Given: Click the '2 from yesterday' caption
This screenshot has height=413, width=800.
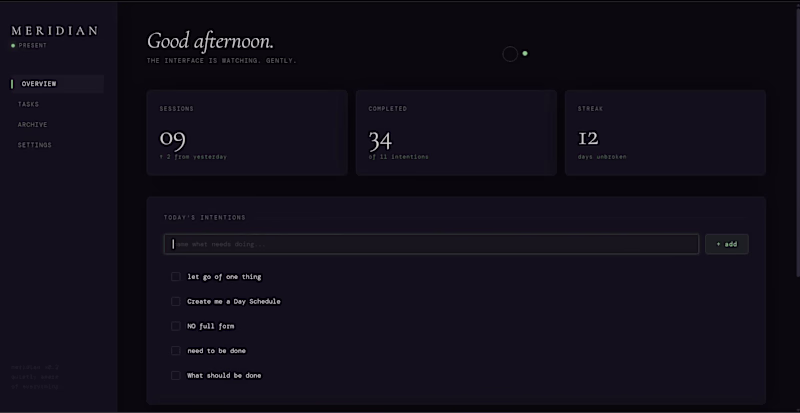Looking at the screenshot, I should point(193,157).
